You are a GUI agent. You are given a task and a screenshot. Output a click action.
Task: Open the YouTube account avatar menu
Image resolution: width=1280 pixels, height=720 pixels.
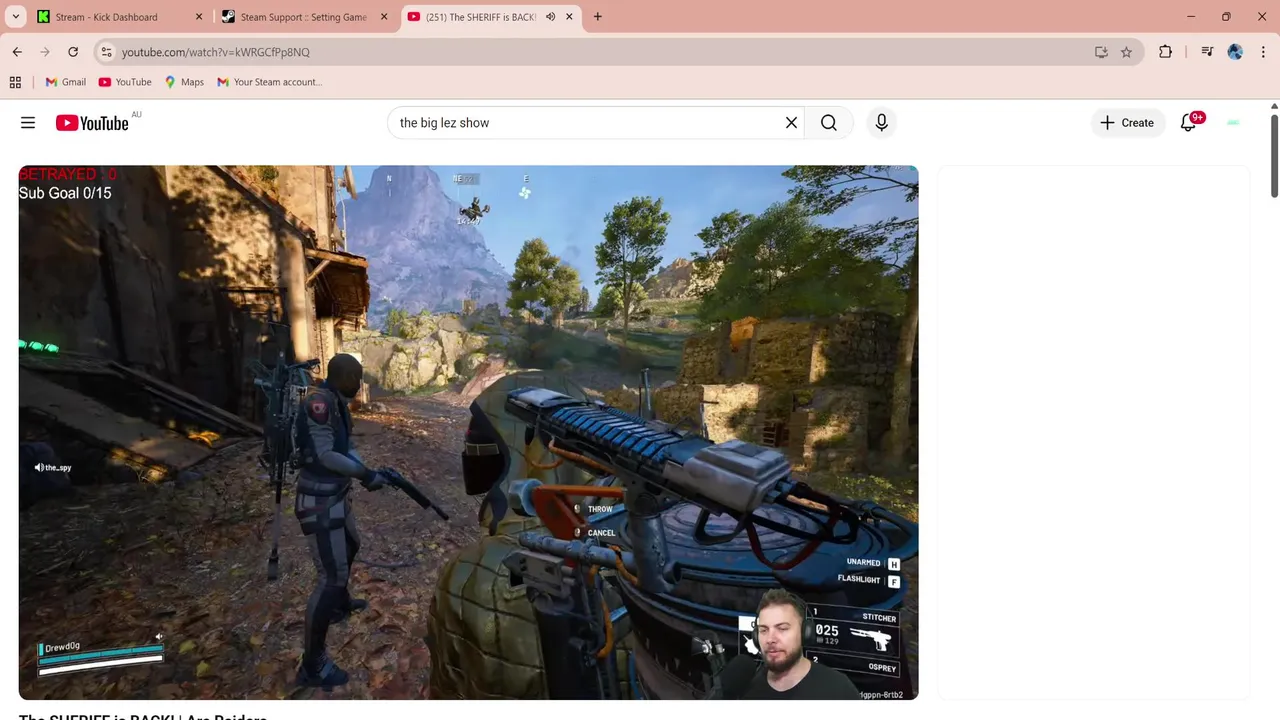(x=1233, y=123)
